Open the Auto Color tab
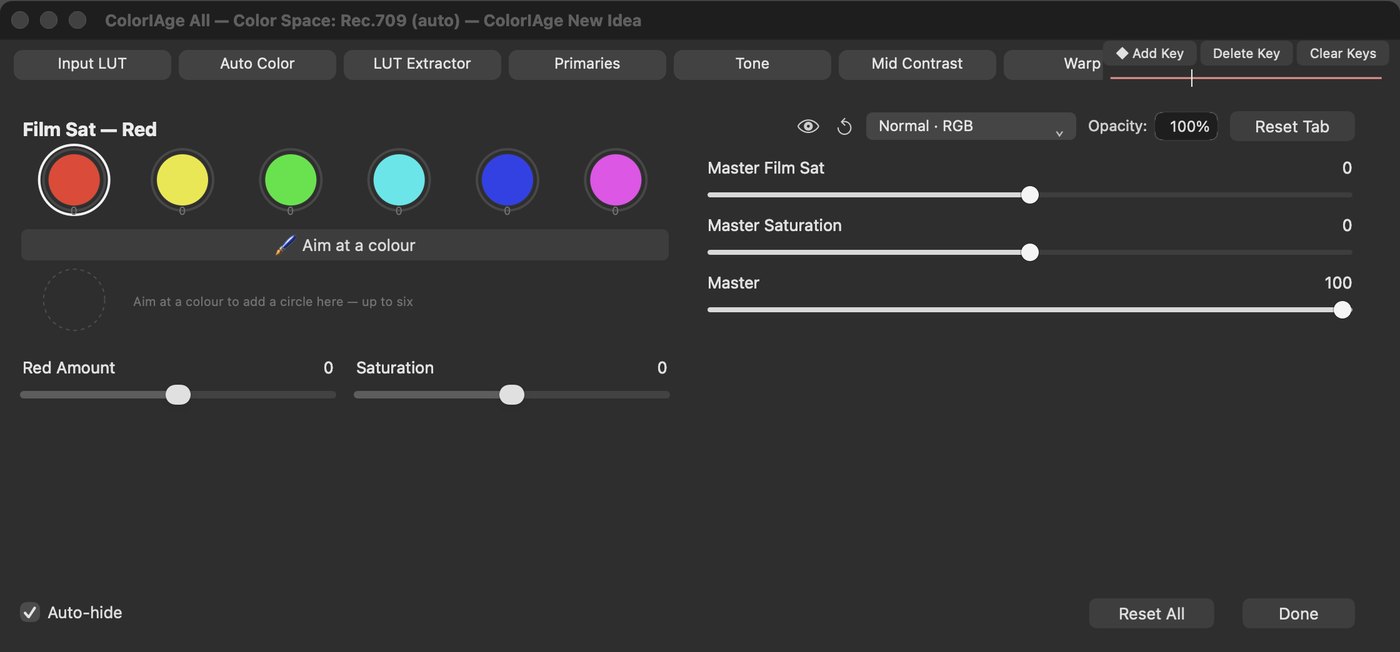The height and width of the screenshot is (652, 1400). 257,63
